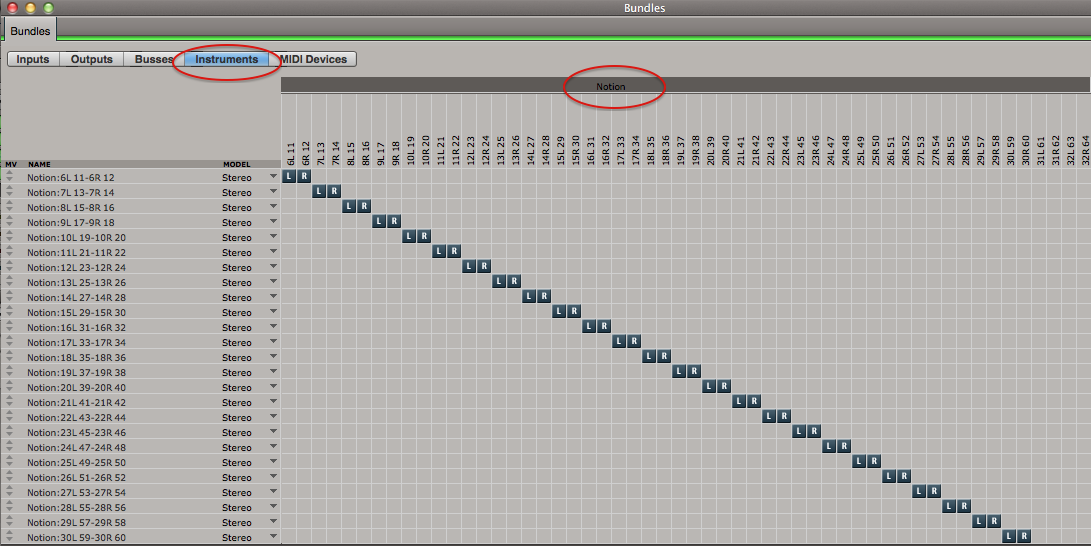
Task: Switch to the Outputs tab
Action: click(91, 59)
